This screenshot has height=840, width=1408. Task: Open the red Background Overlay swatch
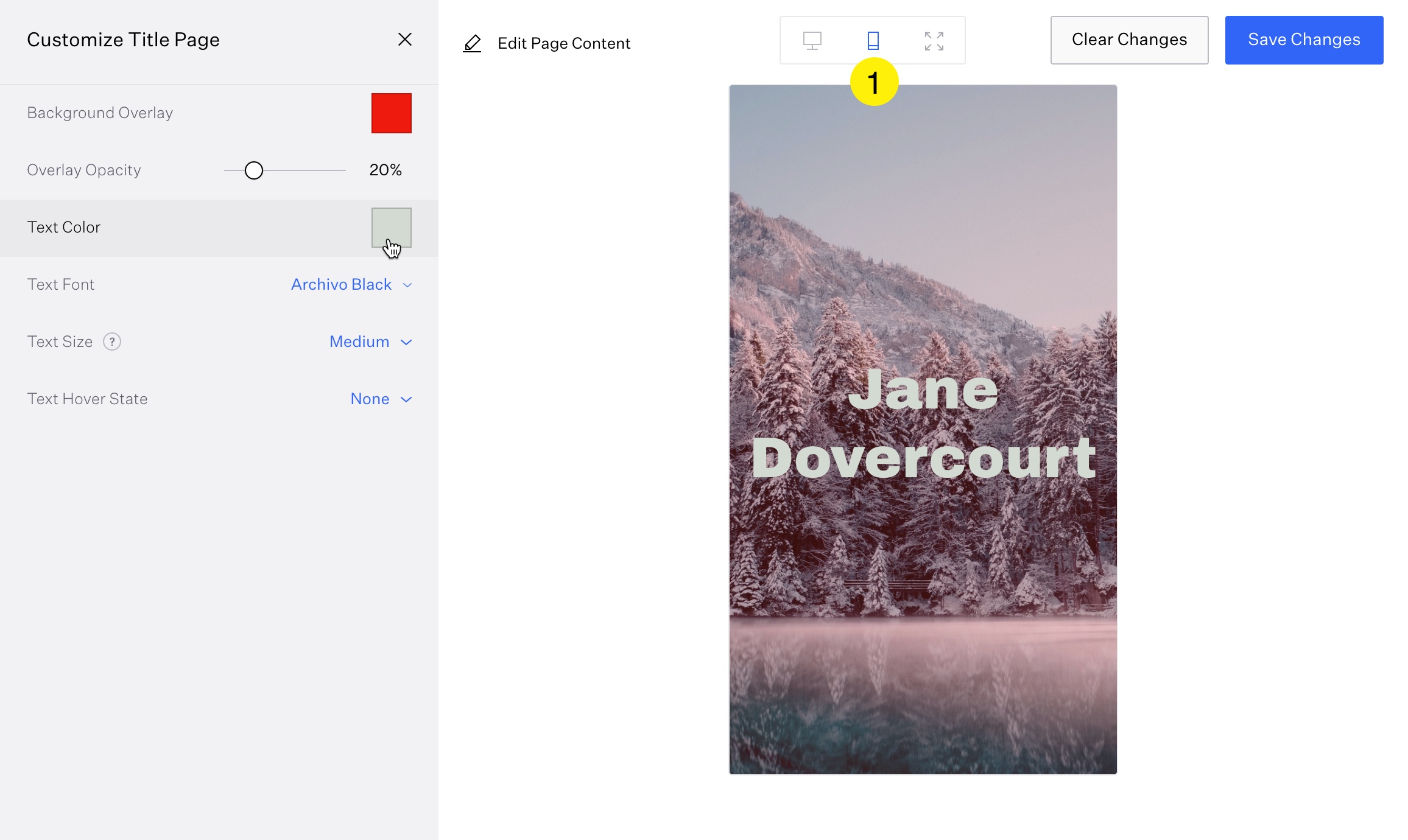click(x=392, y=113)
